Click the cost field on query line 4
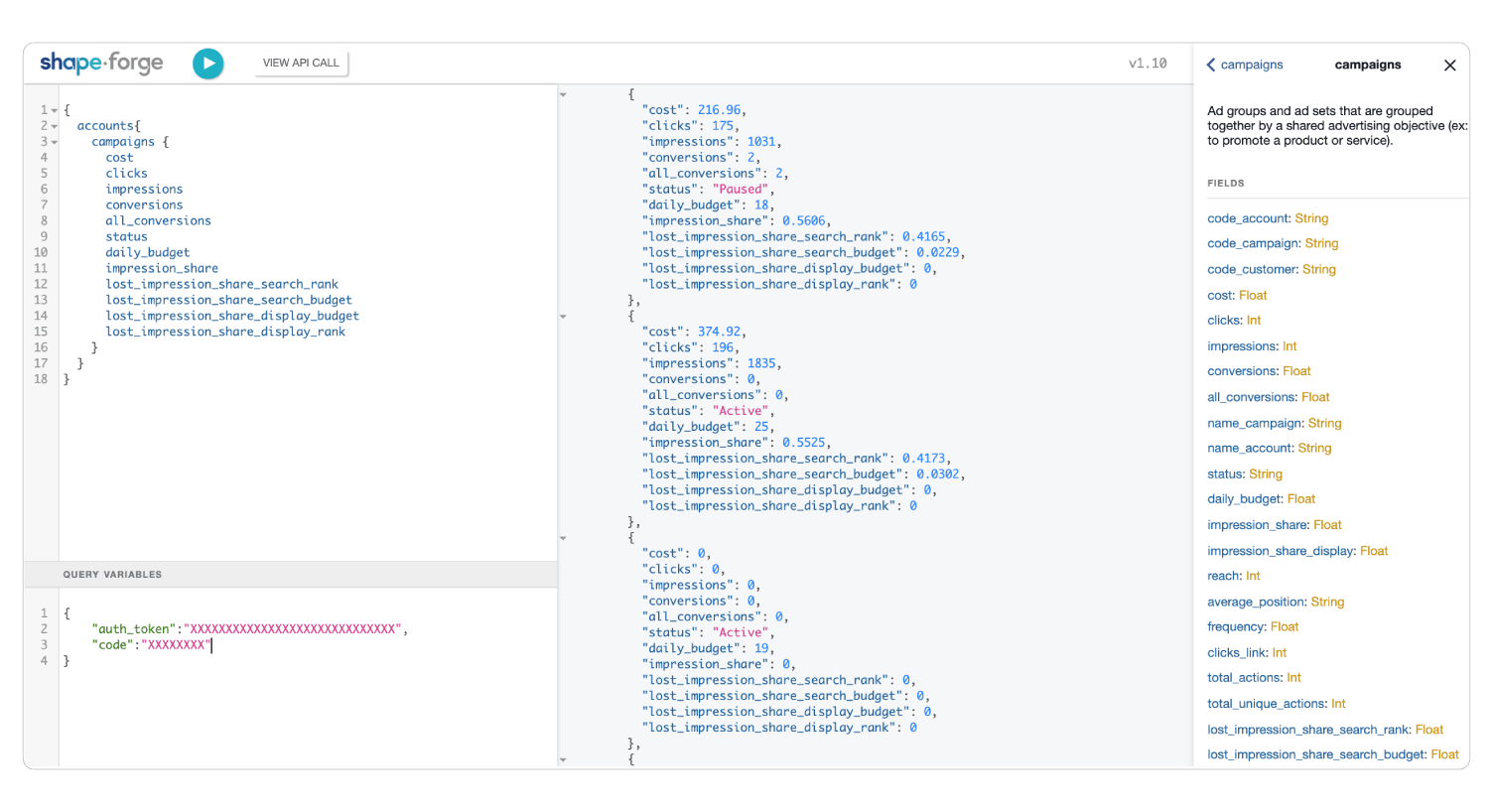1493x812 pixels. [x=119, y=158]
